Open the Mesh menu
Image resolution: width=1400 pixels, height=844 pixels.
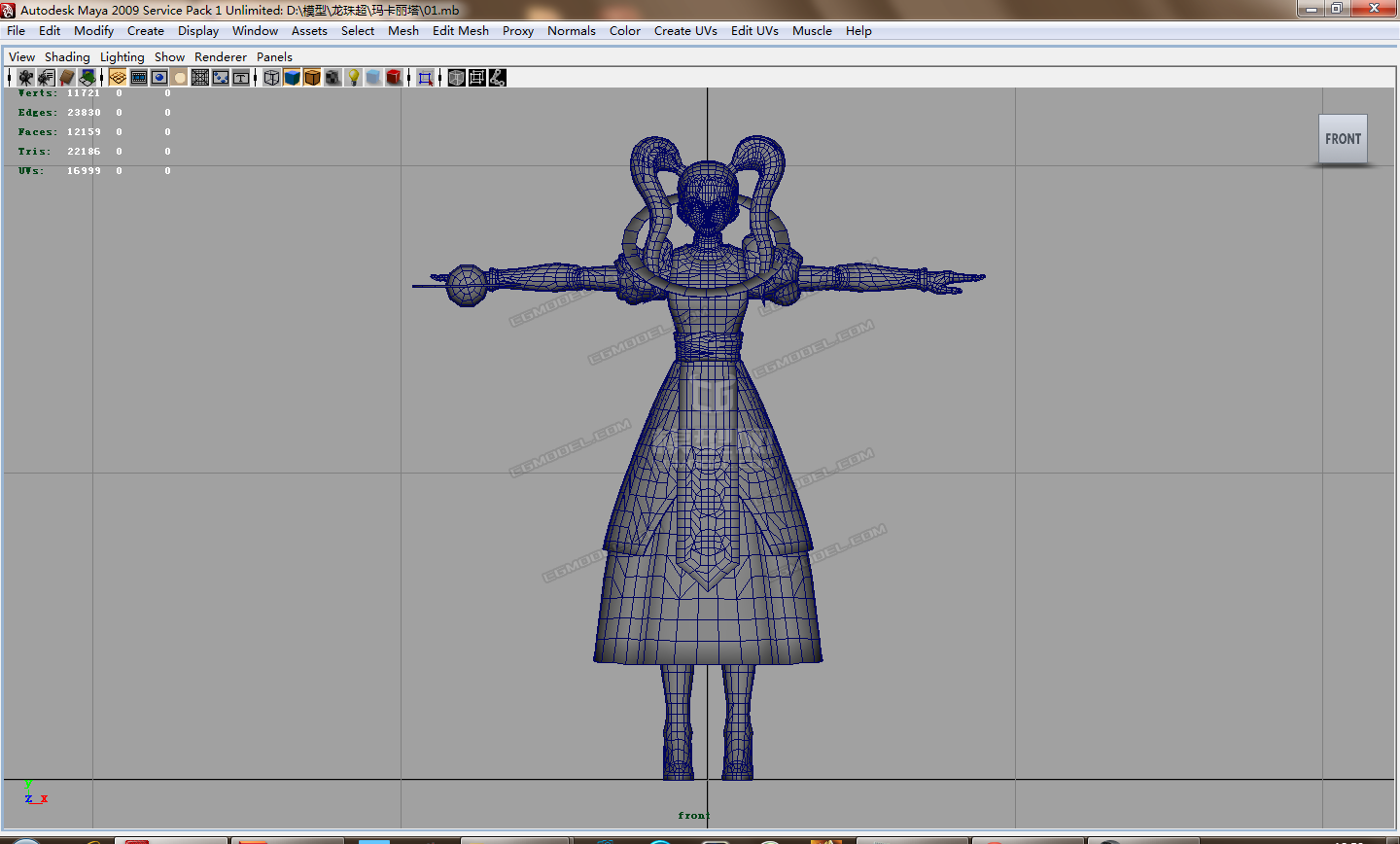click(x=403, y=31)
